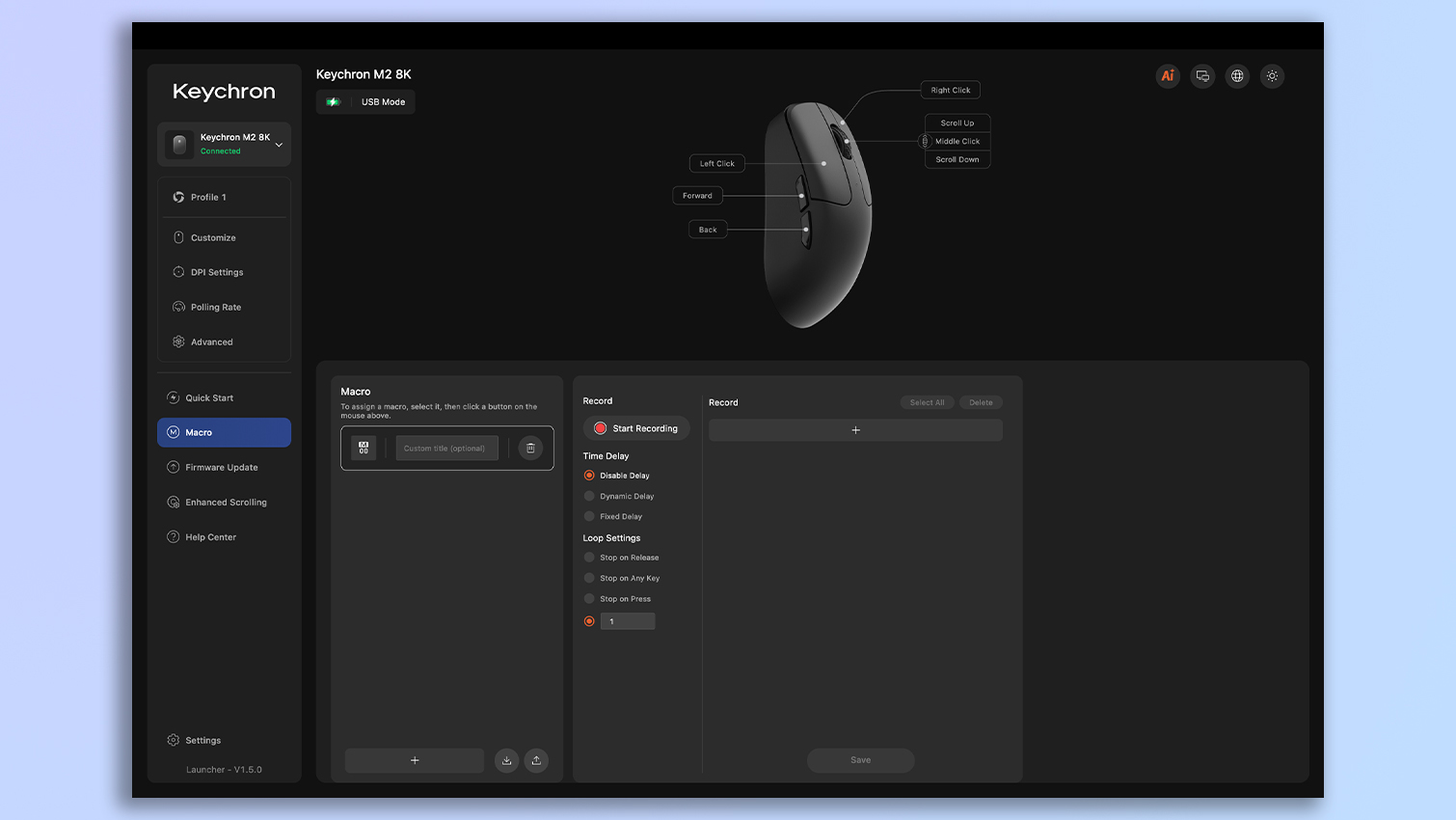The image size is (1456, 820).
Task: Add a new macro with plus button
Action: [x=415, y=760]
